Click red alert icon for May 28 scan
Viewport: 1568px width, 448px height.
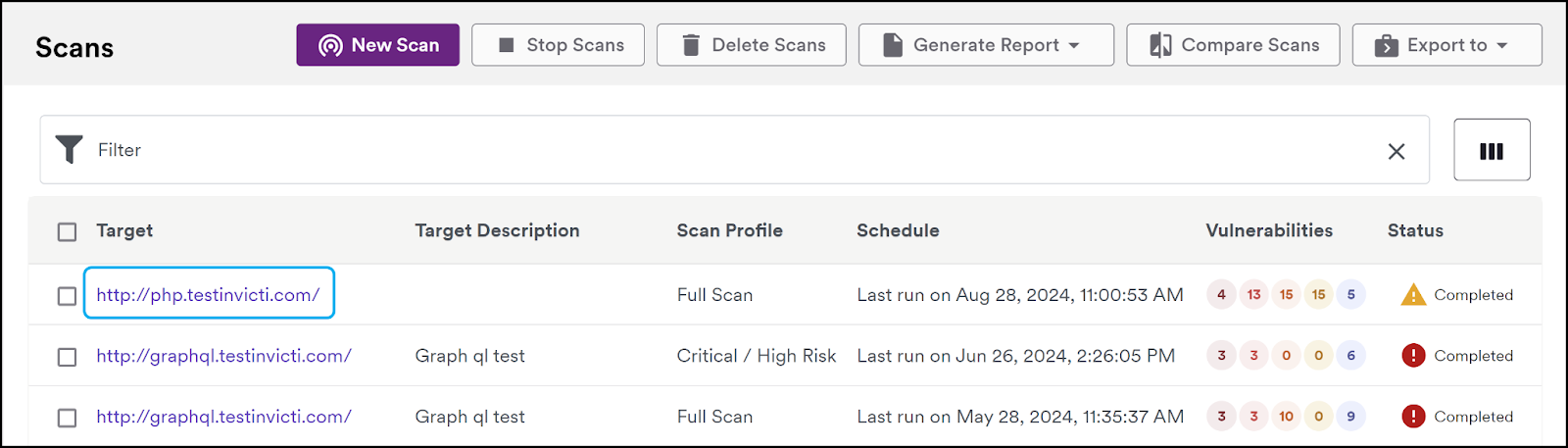(x=1413, y=416)
